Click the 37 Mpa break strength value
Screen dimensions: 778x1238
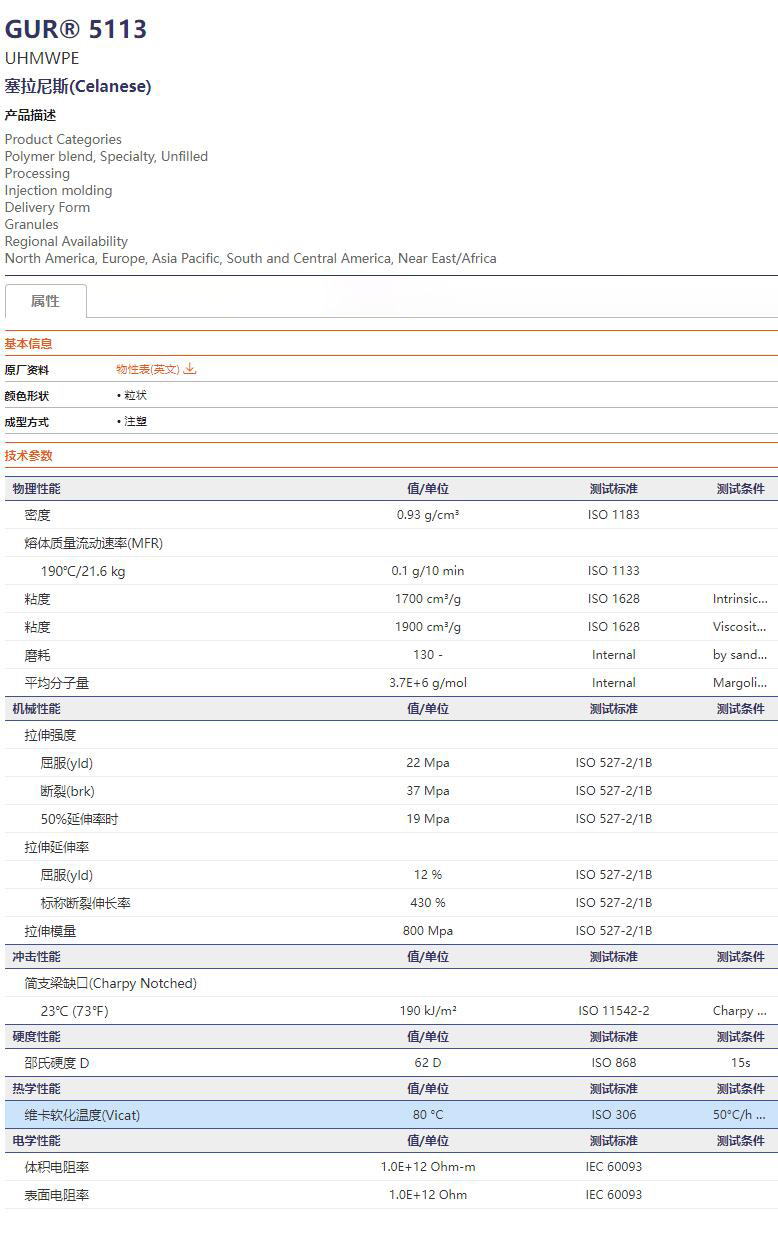point(428,791)
